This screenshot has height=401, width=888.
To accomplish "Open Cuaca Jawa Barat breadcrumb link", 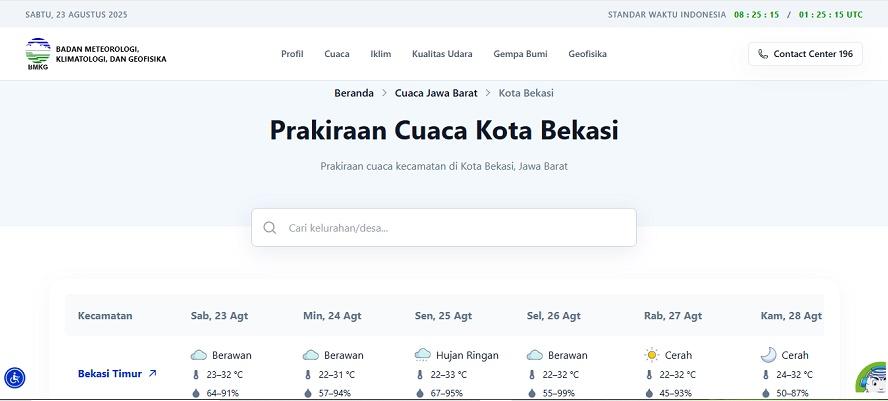I will click(x=434, y=93).
